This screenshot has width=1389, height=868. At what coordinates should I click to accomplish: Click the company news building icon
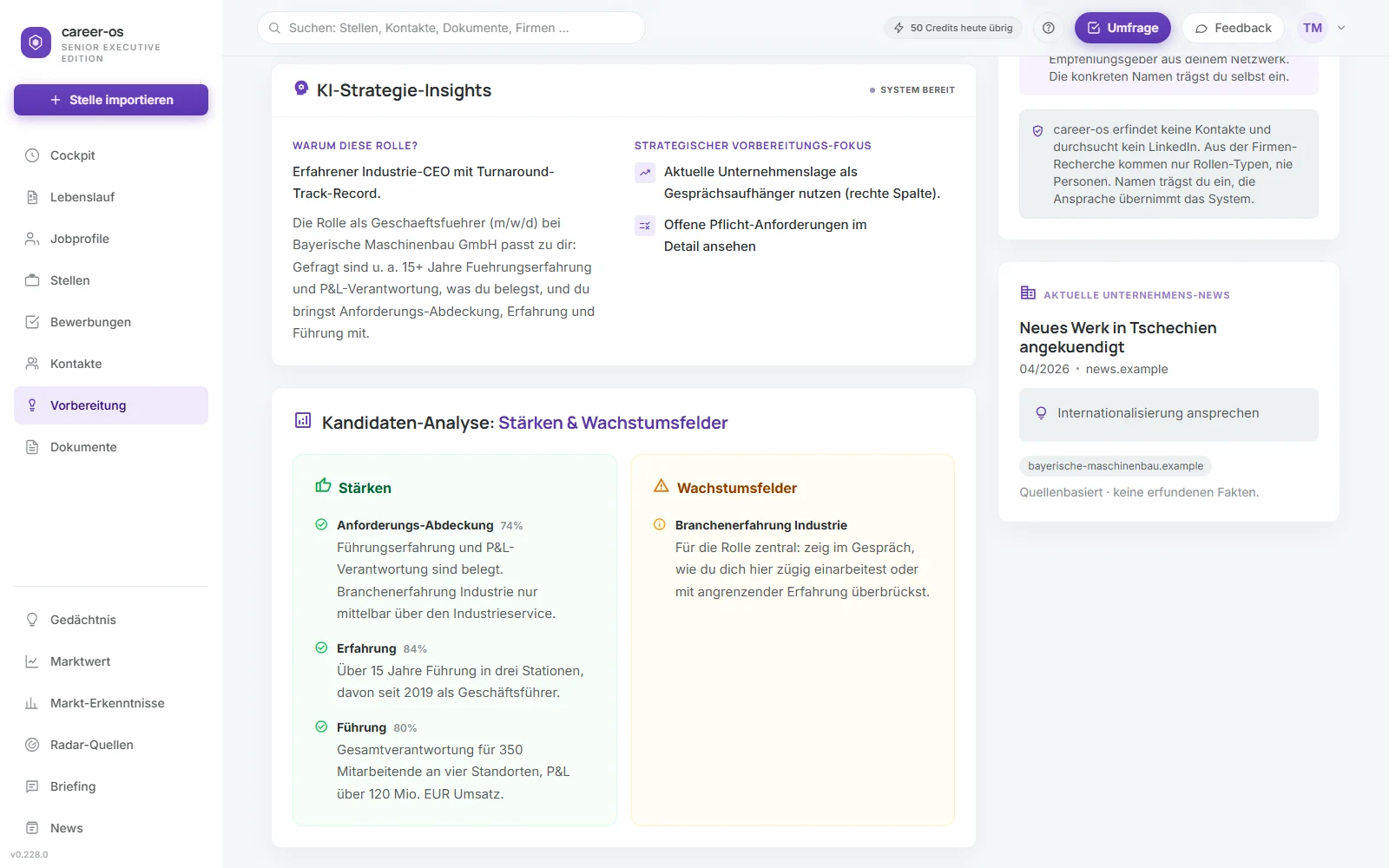[1028, 293]
